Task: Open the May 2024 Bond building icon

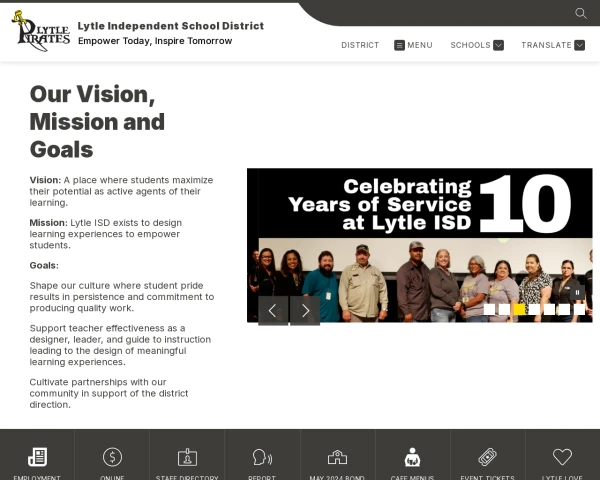Action: 338,457
